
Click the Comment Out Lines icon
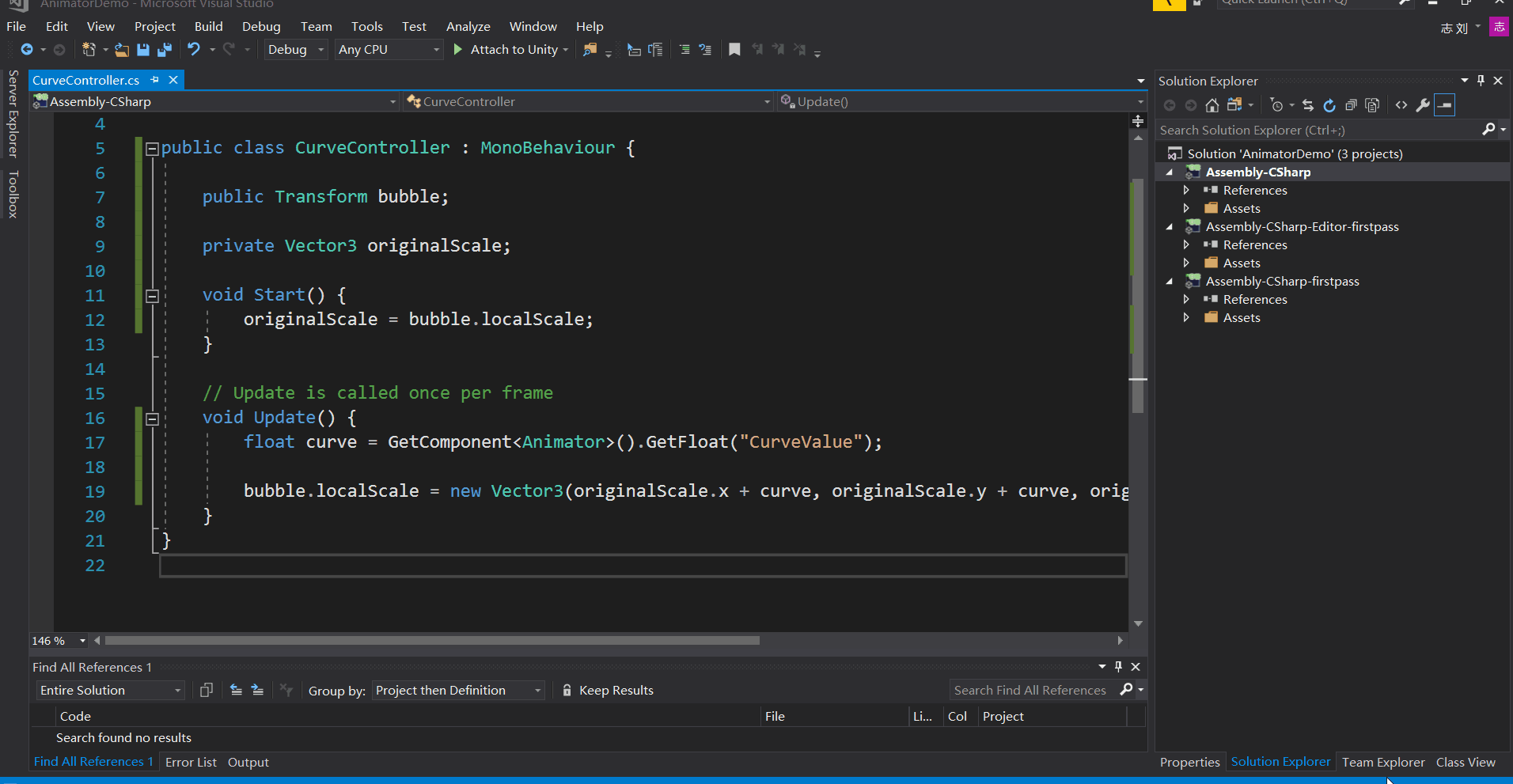[684, 50]
